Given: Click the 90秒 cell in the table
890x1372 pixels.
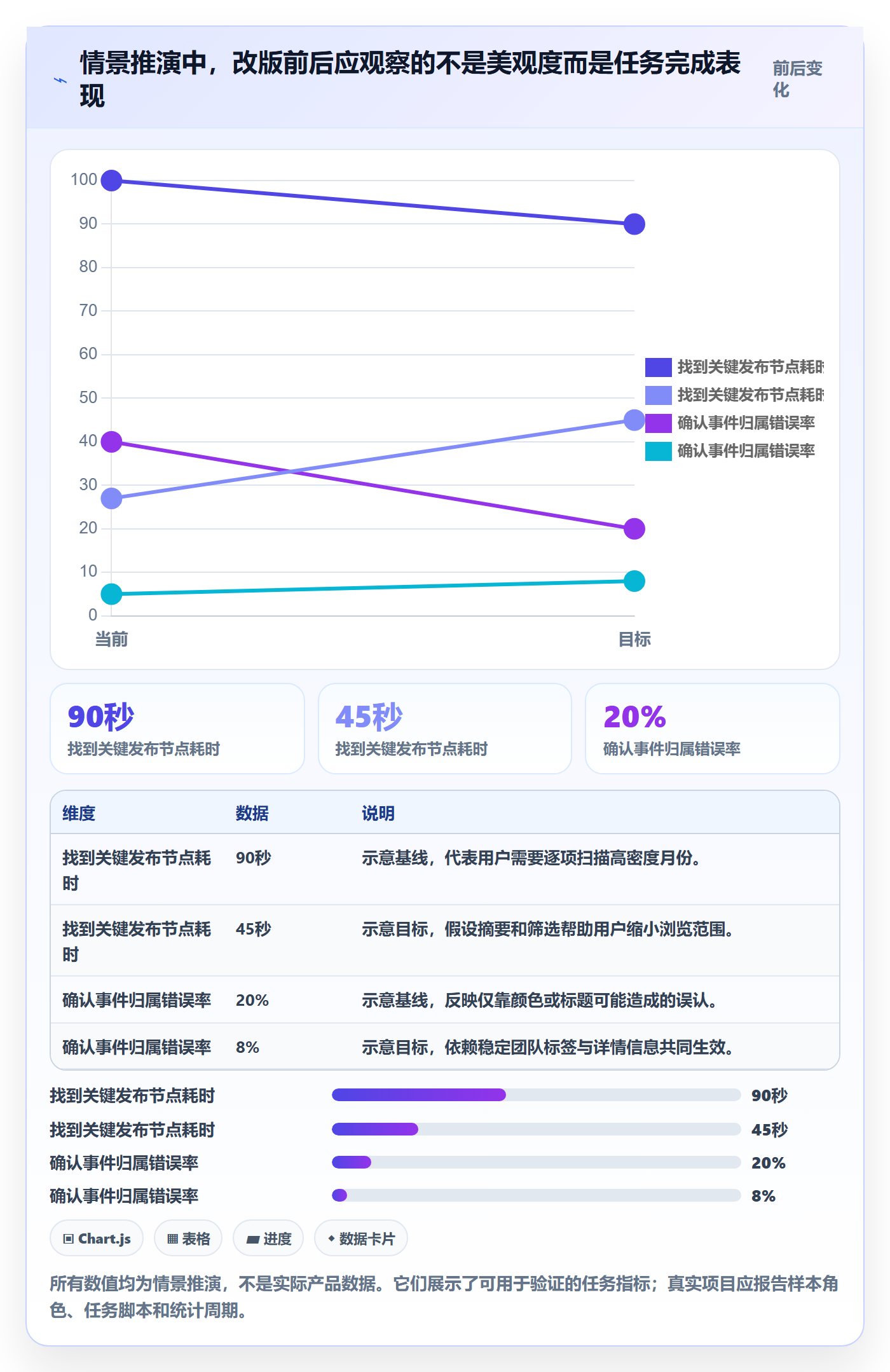Looking at the screenshot, I should 254,858.
